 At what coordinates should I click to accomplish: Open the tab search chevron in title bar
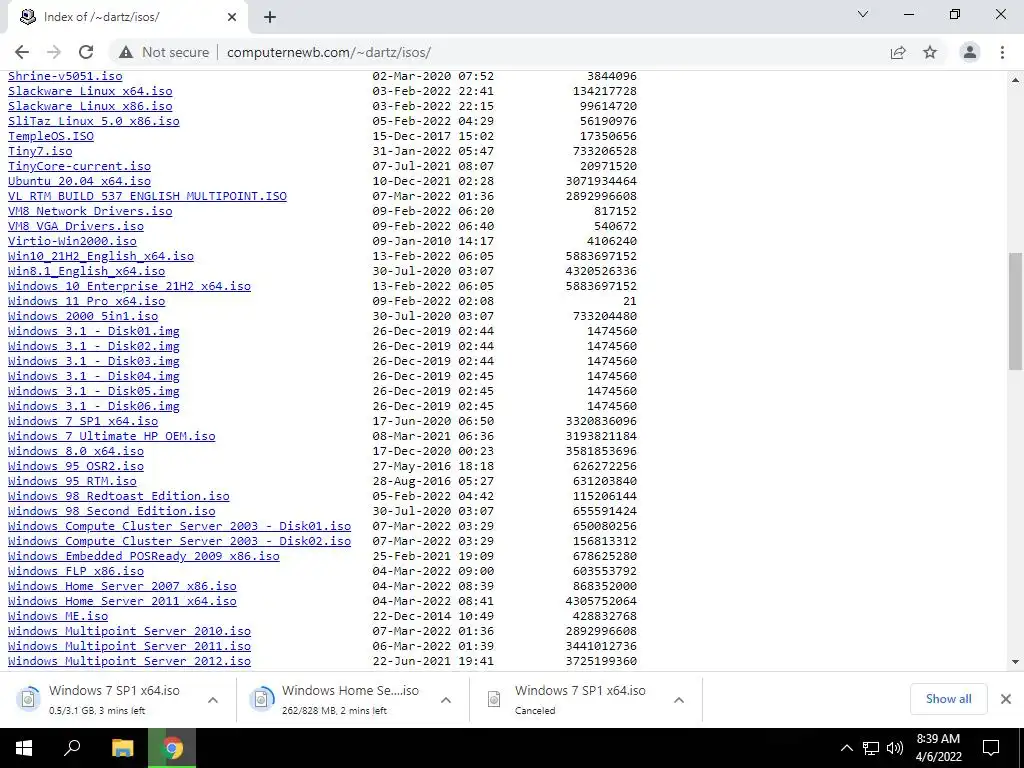coord(863,14)
